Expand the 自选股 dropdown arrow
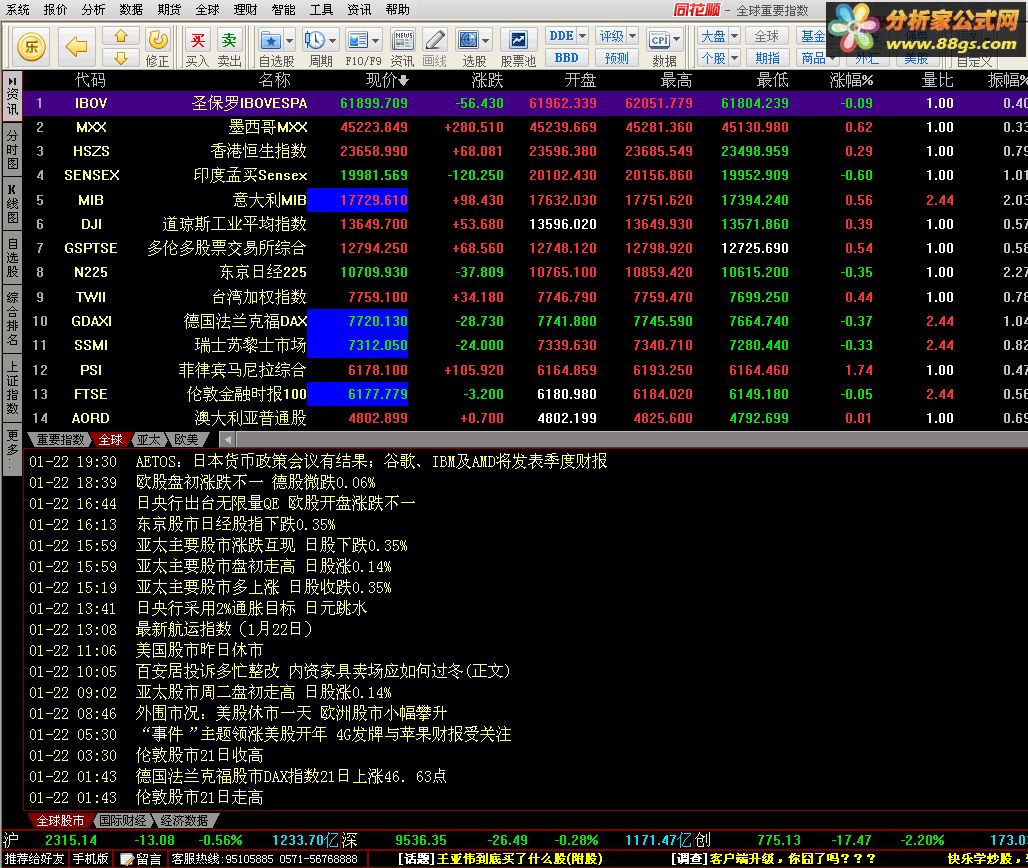 pyautogui.click(x=288, y=41)
